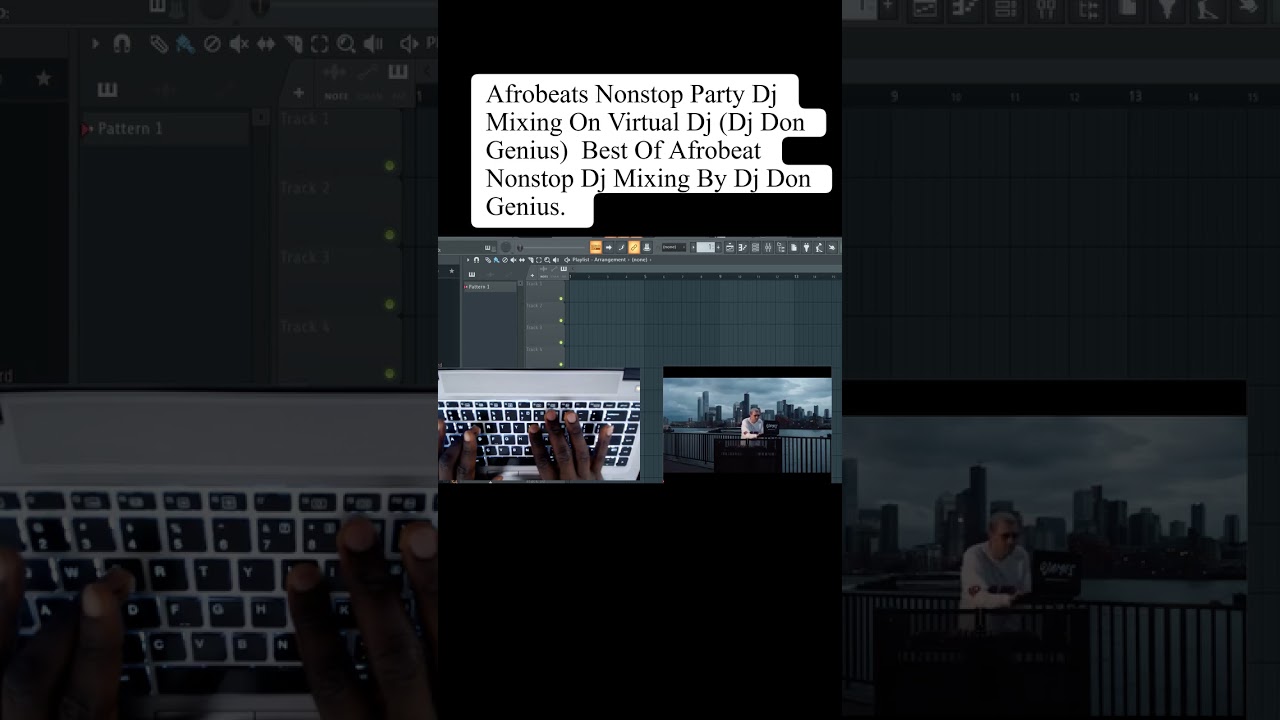Toggle Track 1 green mute dot in dimmed left background
Image resolution: width=1280 pixels, height=720 pixels.
pos(390,165)
